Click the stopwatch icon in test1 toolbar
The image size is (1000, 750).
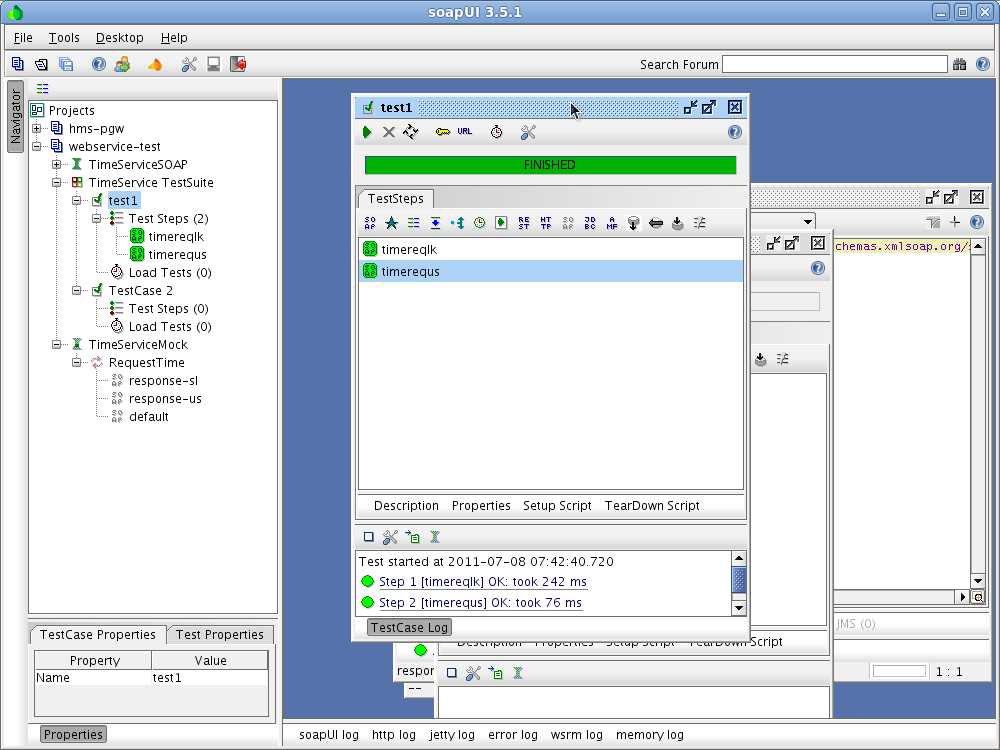[496, 132]
